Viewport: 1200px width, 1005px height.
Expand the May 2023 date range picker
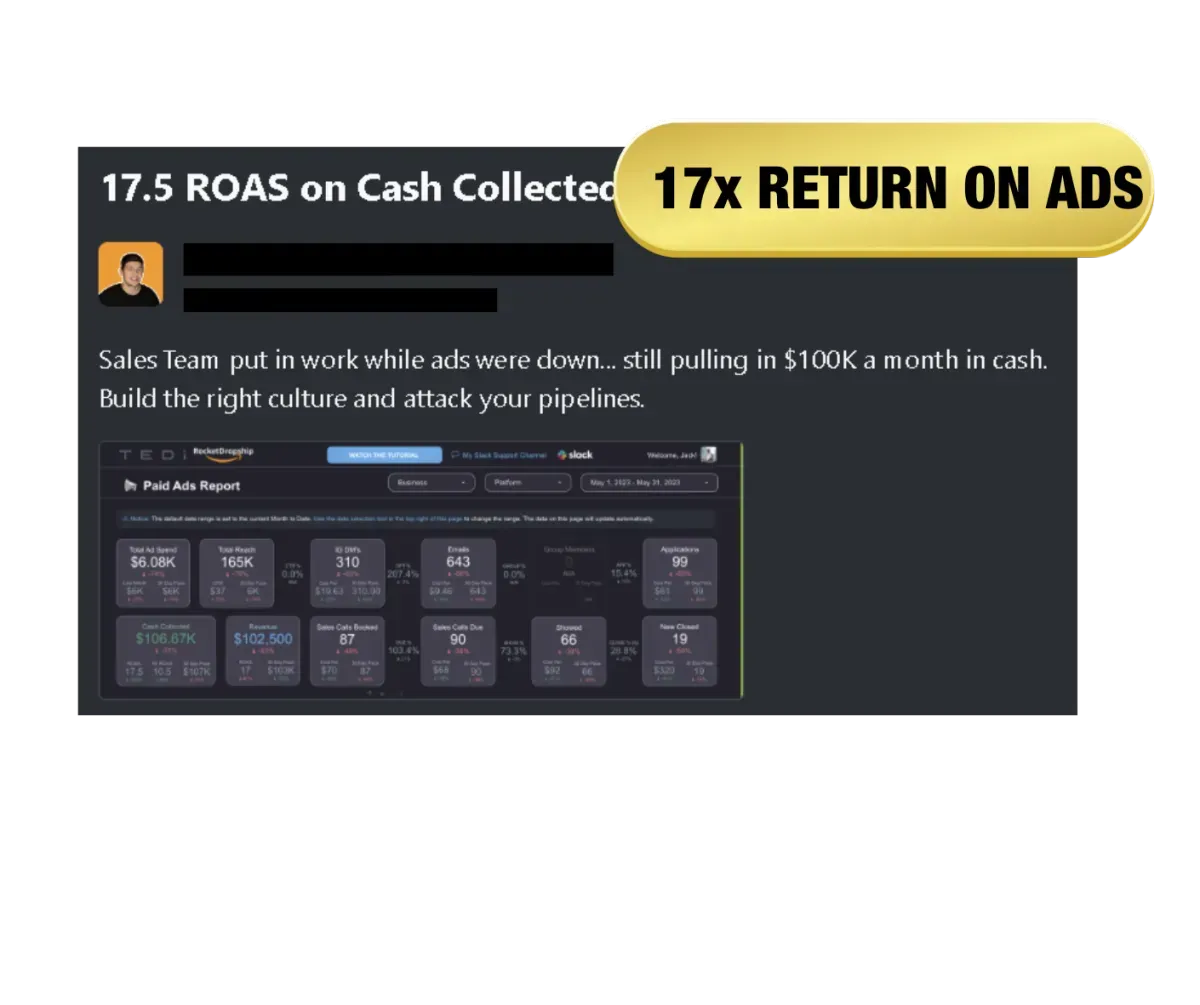tap(649, 482)
